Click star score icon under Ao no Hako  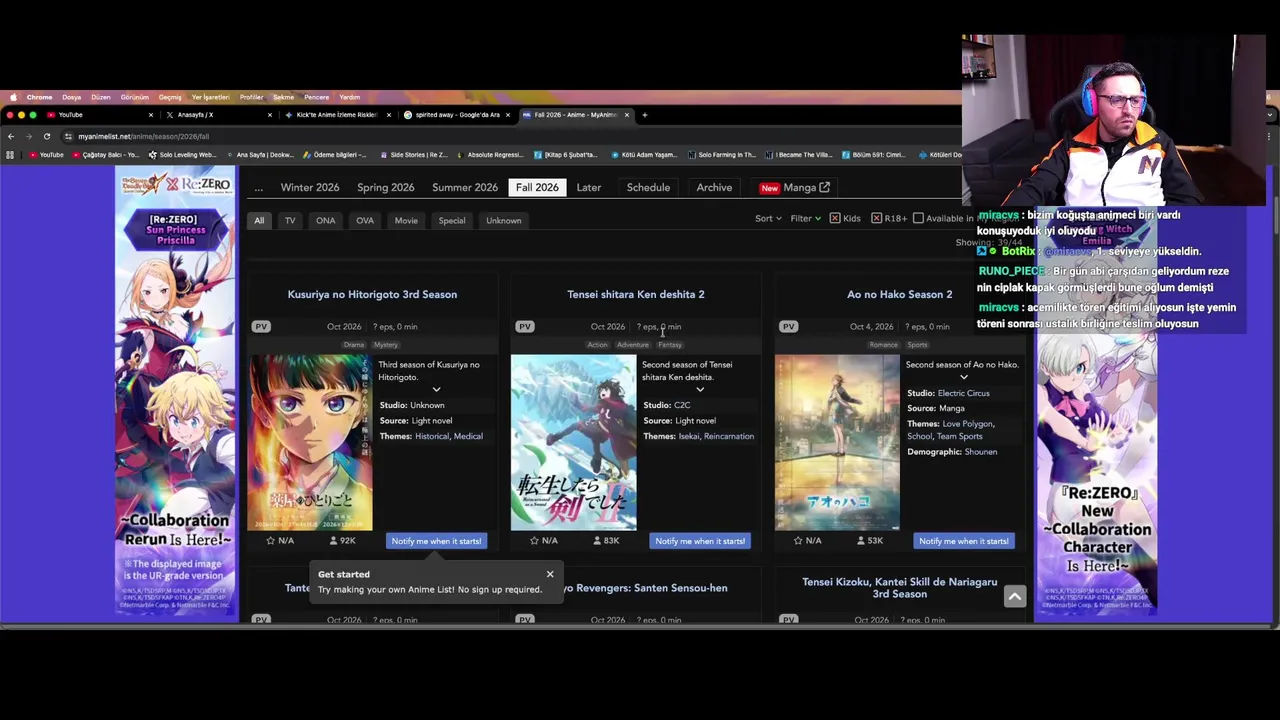[798, 541]
